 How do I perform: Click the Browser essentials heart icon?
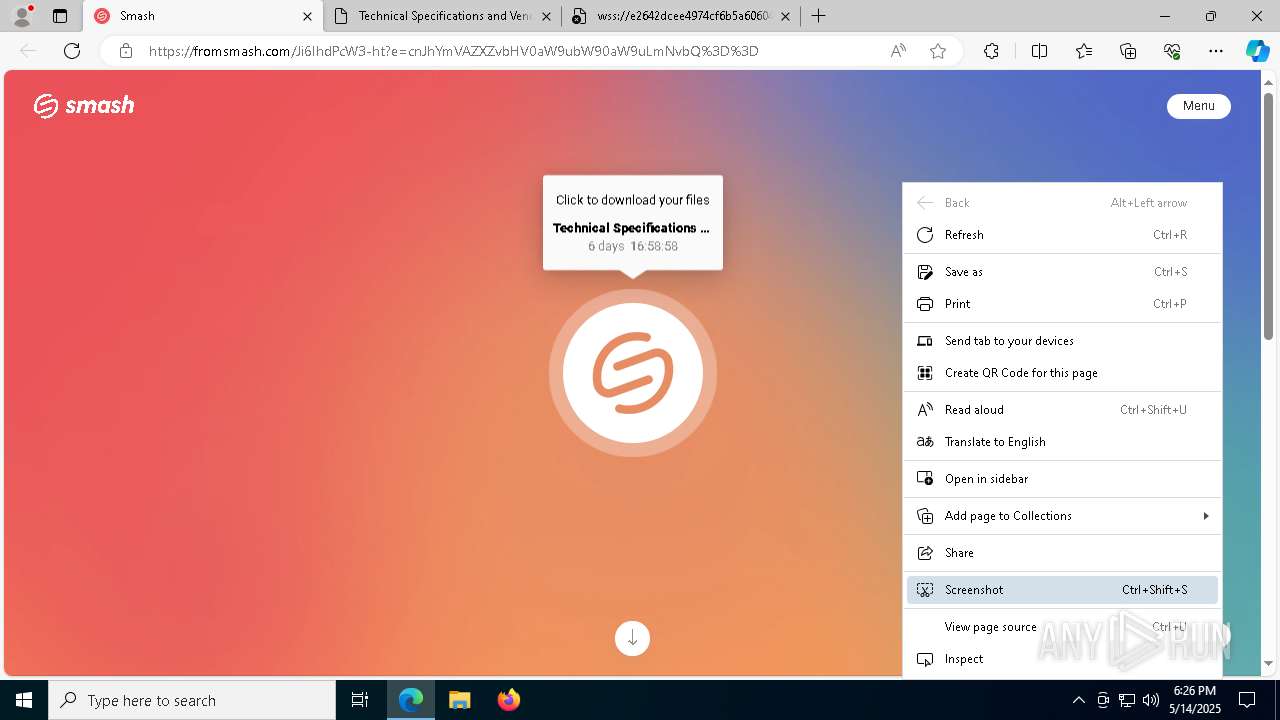click(1172, 51)
